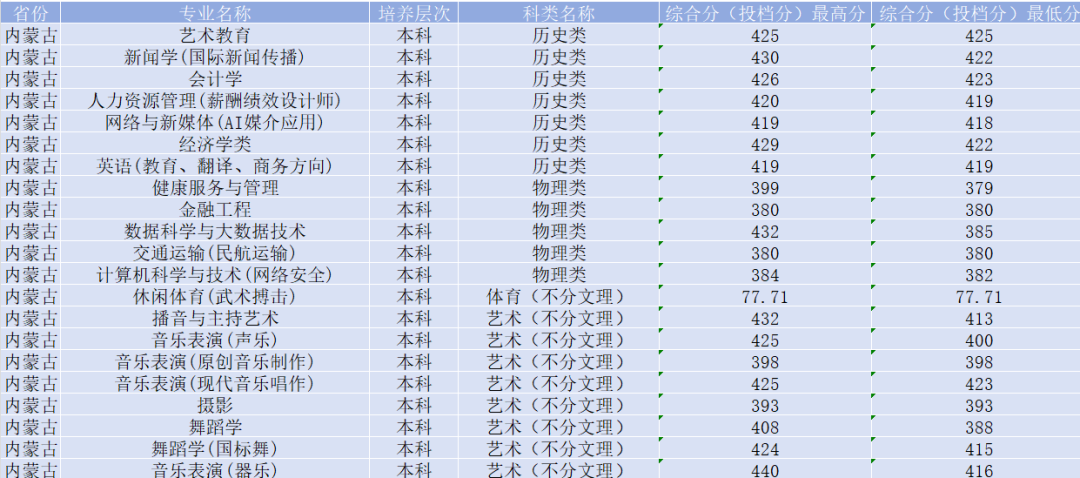Select the 摄影 major cell
Image resolution: width=1080 pixels, height=478 pixels.
click(x=215, y=406)
